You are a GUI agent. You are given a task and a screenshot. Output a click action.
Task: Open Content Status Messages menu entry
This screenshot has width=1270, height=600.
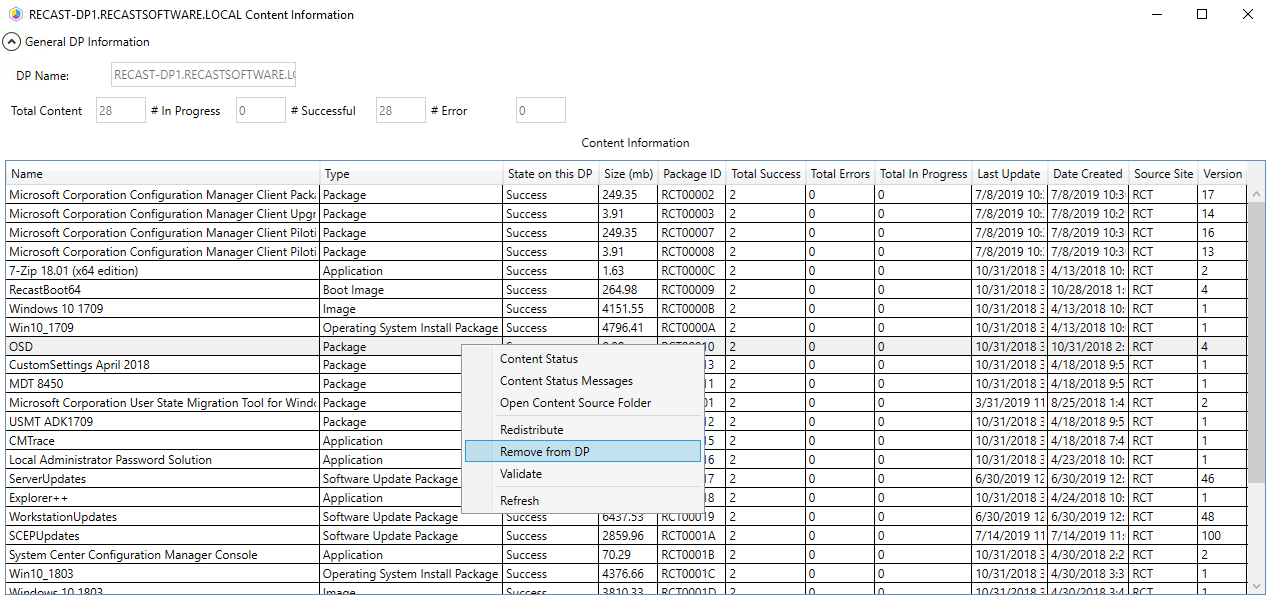pos(583,381)
